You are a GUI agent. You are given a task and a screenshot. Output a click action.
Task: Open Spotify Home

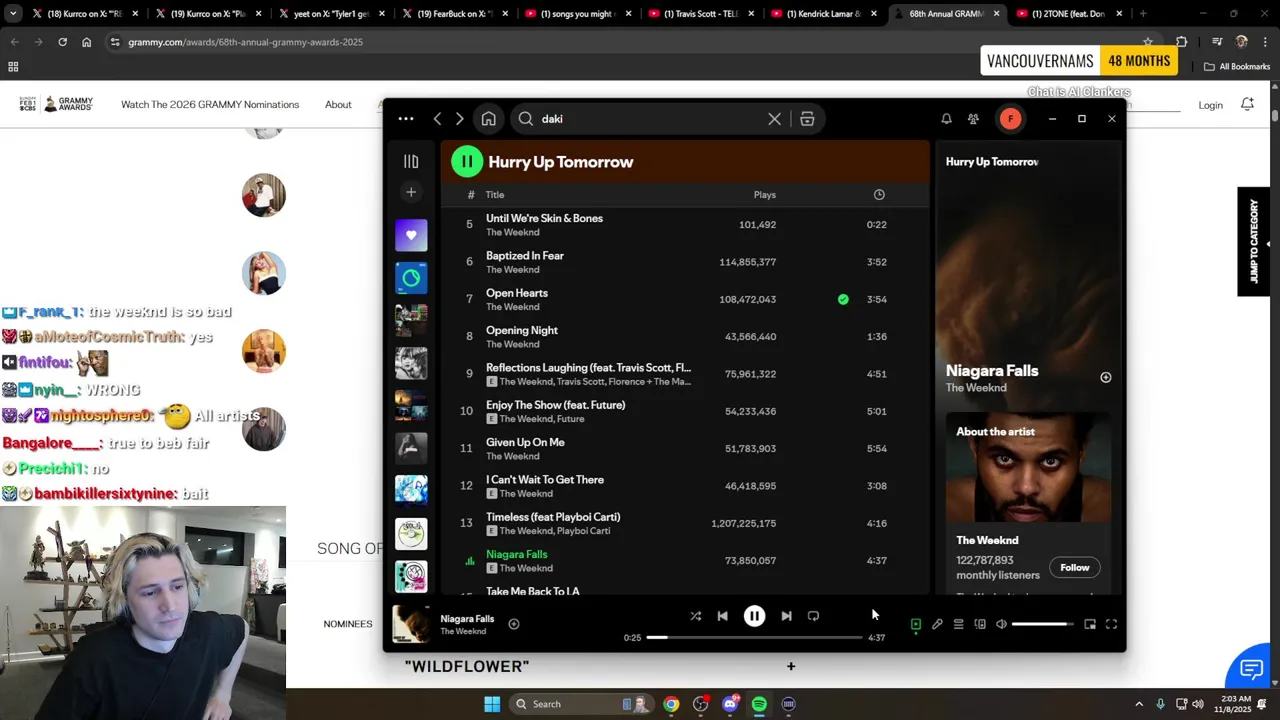488,119
